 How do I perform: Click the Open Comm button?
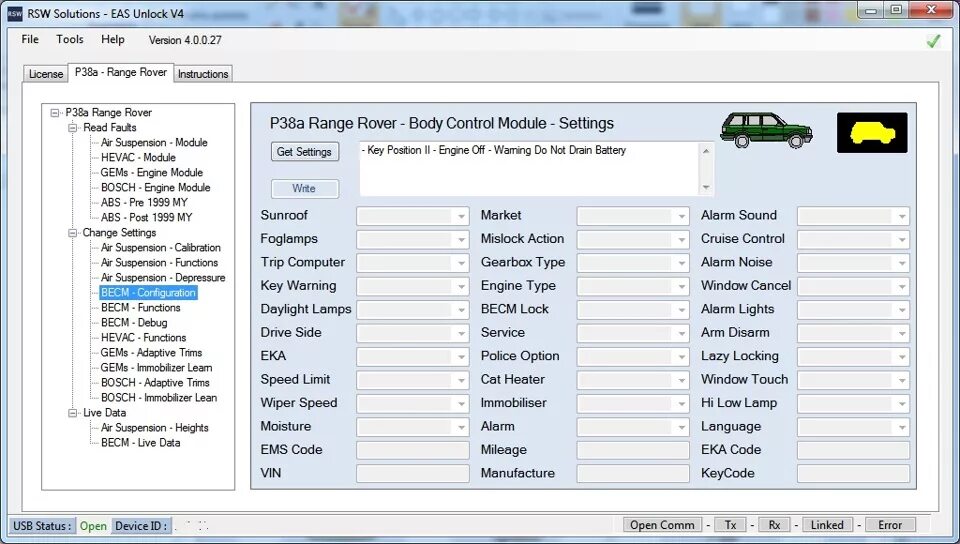pos(662,525)
